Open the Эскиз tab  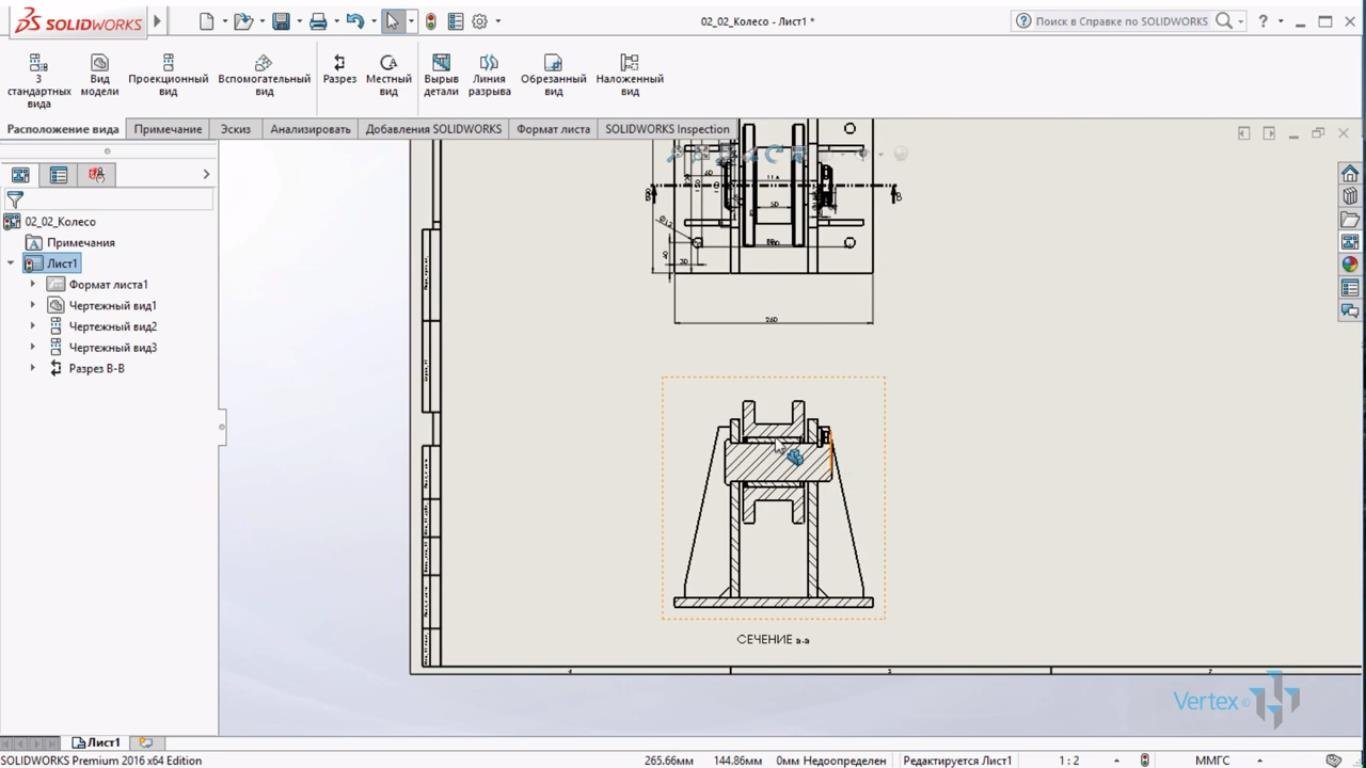[x=236, y=129]
